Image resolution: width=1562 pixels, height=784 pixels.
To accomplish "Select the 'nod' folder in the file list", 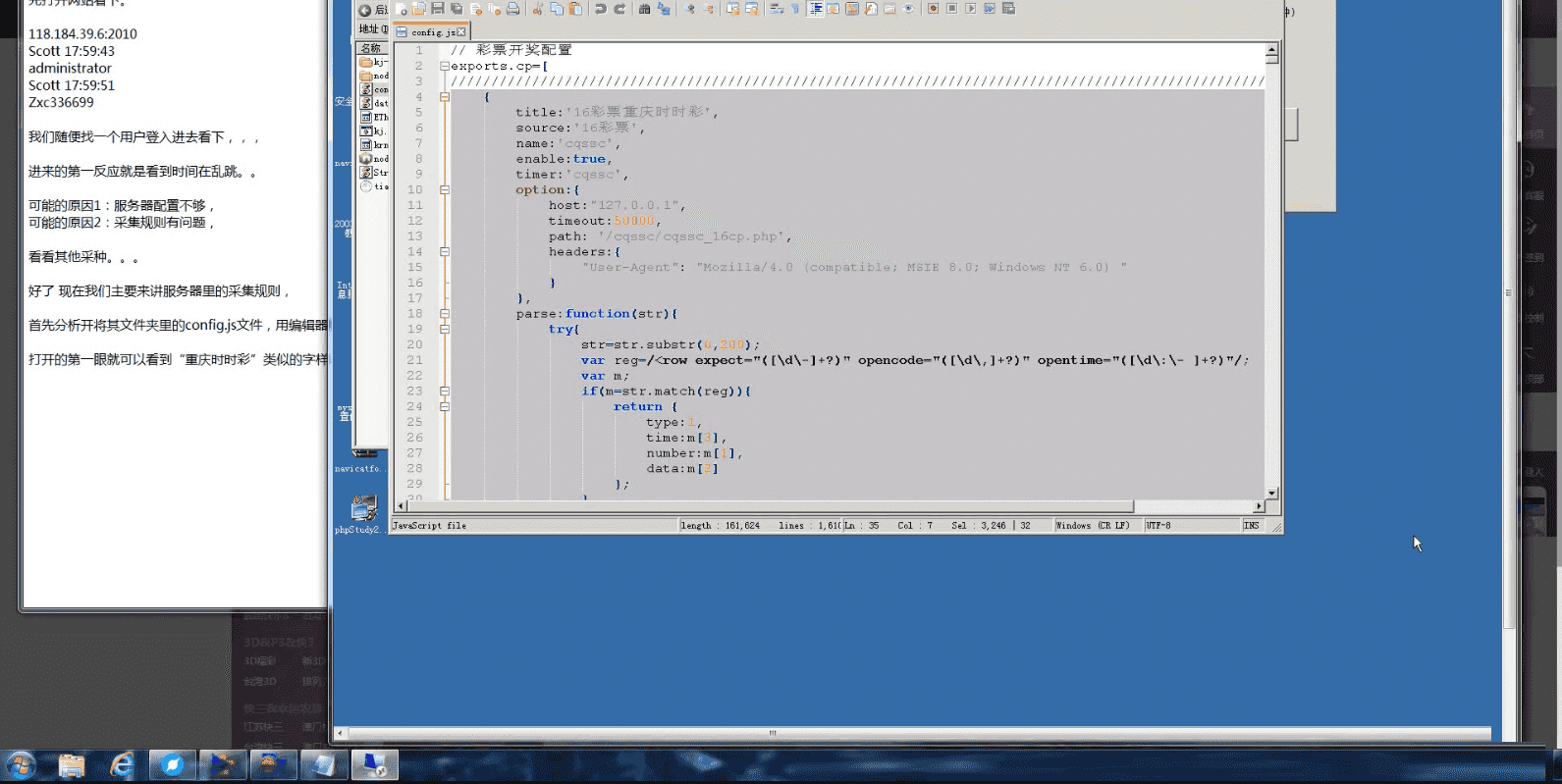I will tap(374, 76).
